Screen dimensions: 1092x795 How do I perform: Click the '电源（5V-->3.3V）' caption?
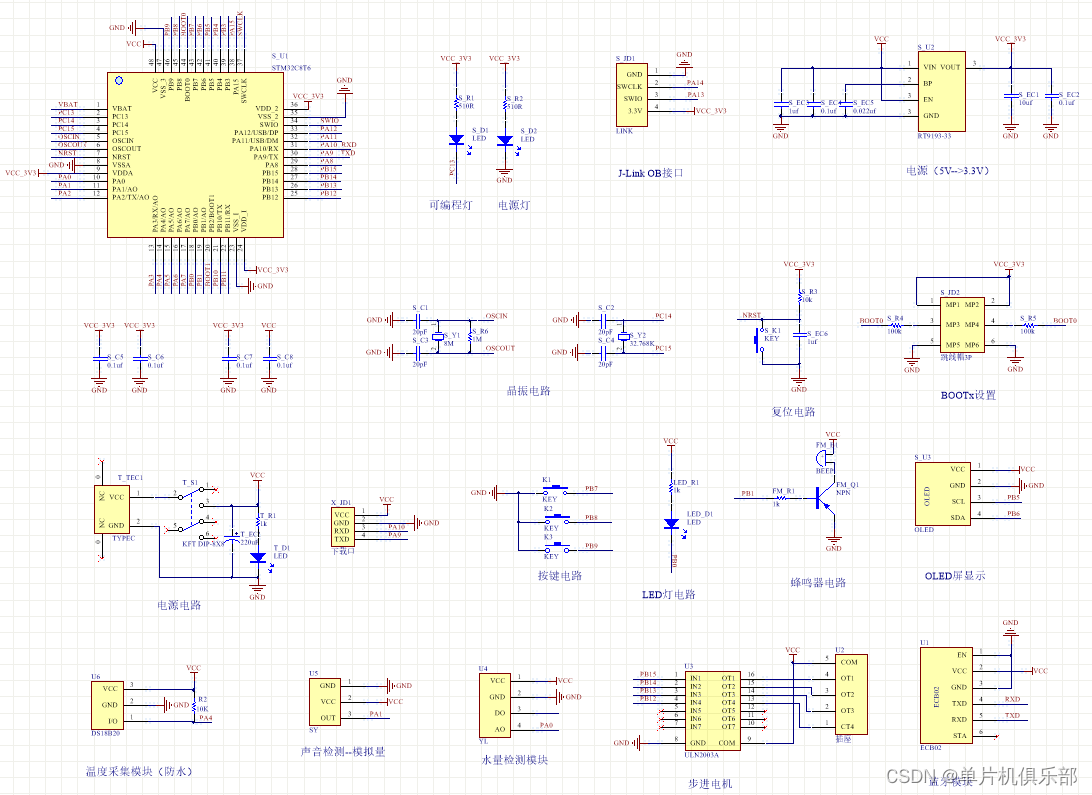pos(947,171)
